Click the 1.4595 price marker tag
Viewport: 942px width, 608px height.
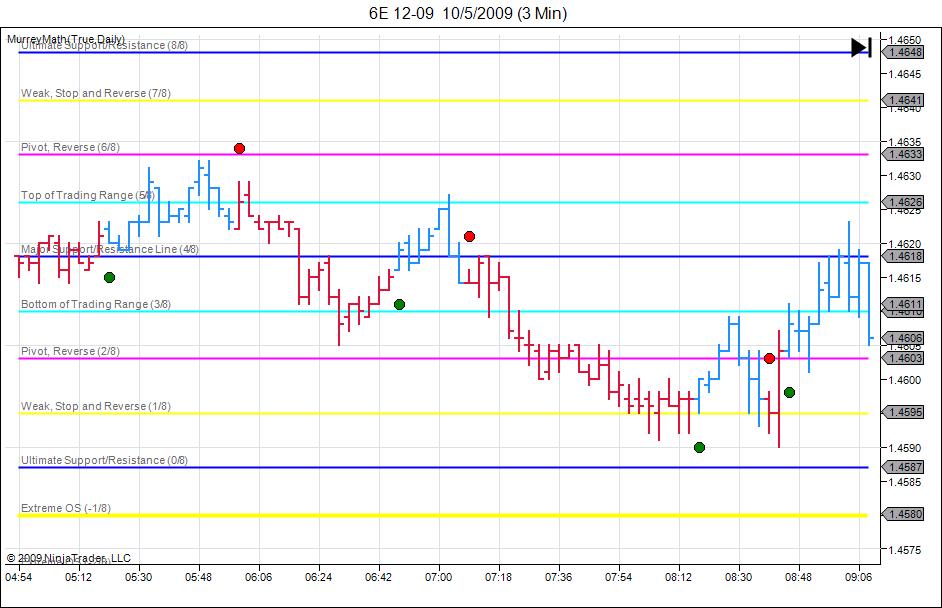903,413
